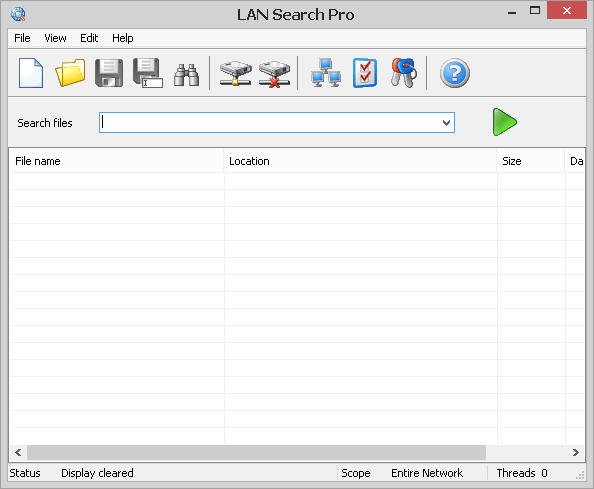Click the horizontal scrollbar thumb
Viewport: 594px width, 489px height.
pyautogui.click(x=256, y=452)
